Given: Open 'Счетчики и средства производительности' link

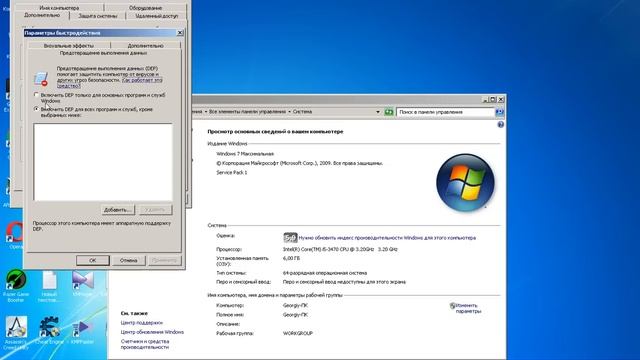Looking at the screenshot, I should [145, 344].
